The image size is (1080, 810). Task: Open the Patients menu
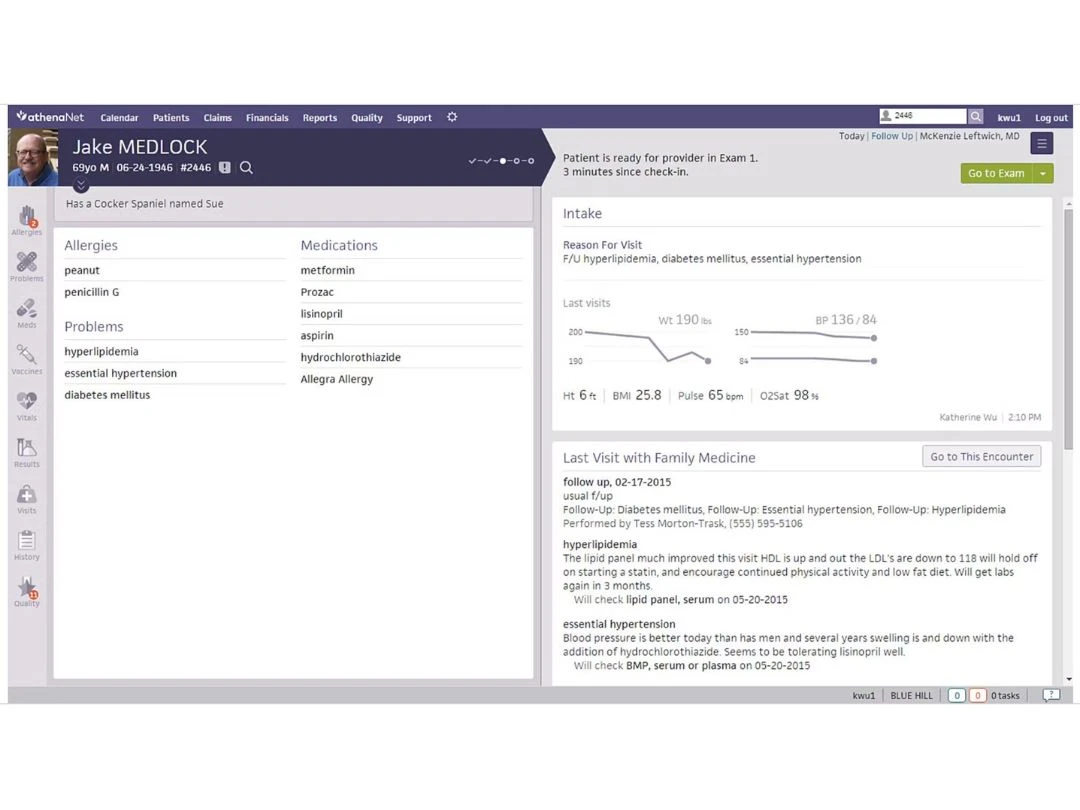click(171, 118)
